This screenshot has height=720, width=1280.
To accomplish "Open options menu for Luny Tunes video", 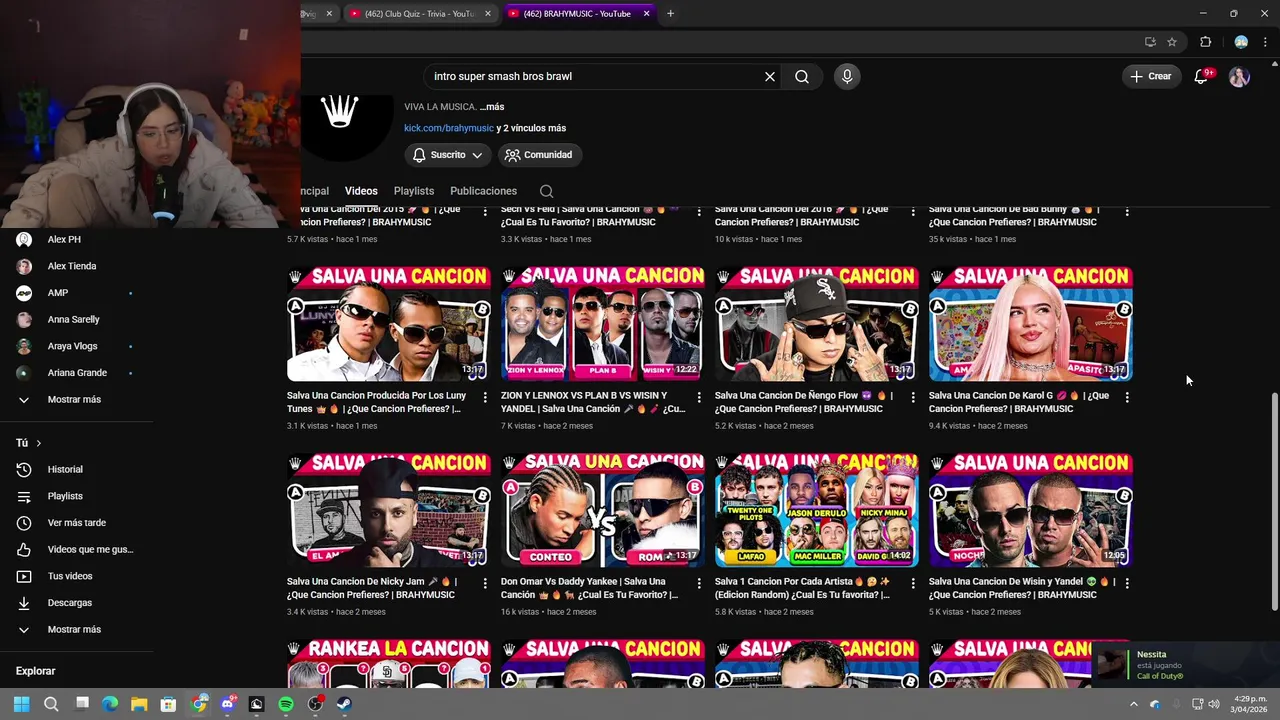I will point(485,397).
